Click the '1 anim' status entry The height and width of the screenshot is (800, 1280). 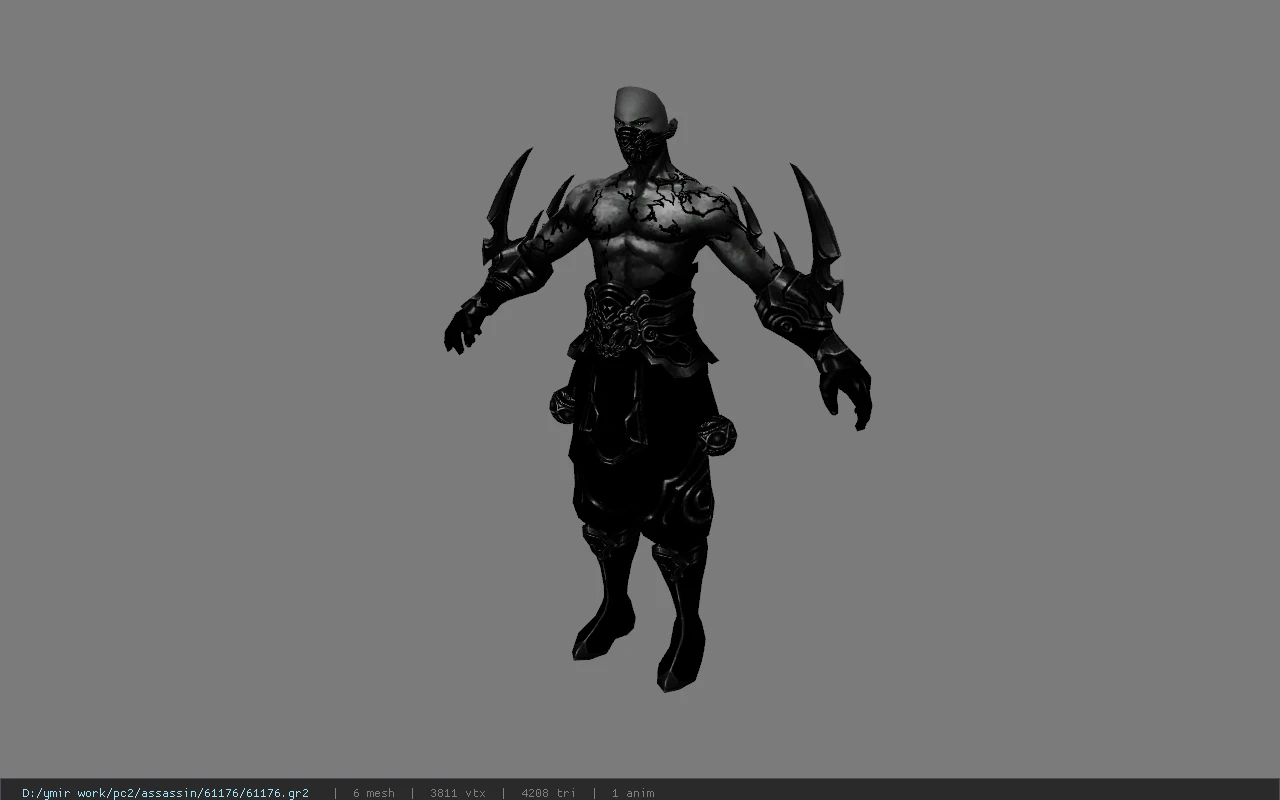(x=633, y=793)
